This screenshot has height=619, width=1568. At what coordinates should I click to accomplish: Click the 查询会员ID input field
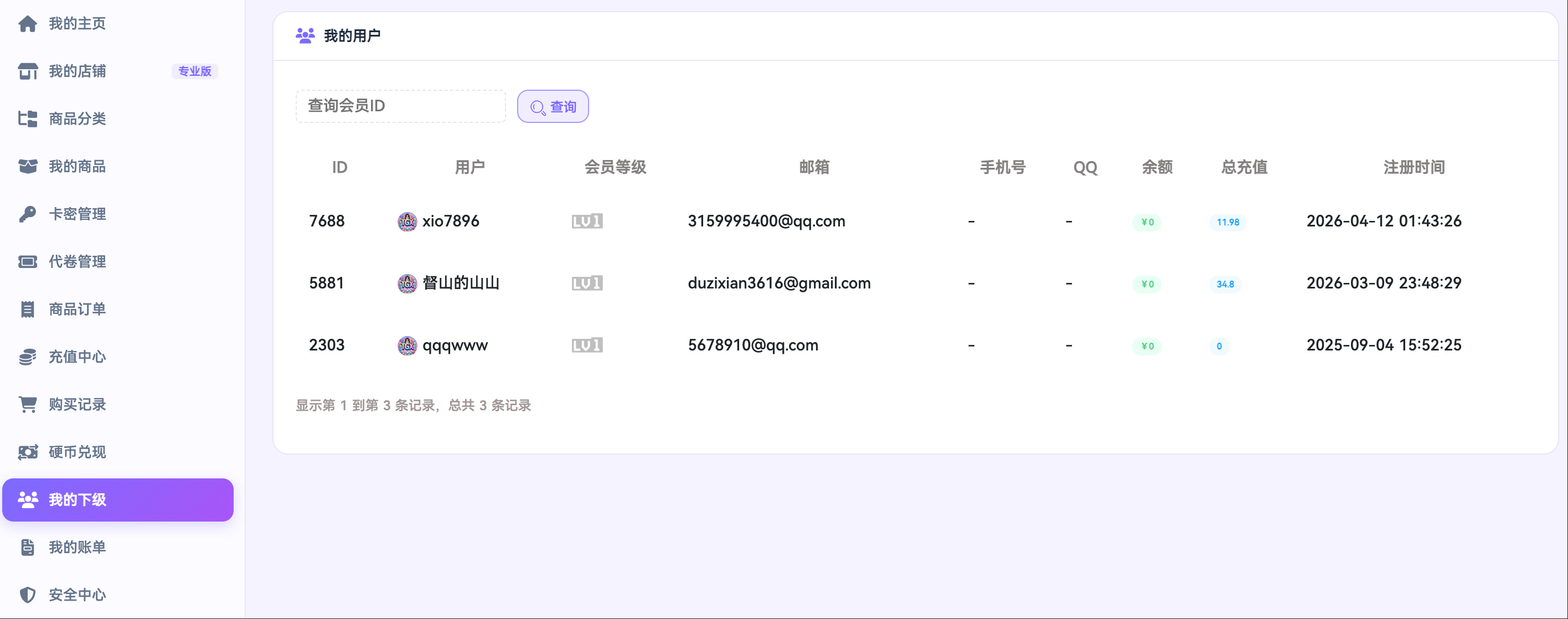coord(400,106)
